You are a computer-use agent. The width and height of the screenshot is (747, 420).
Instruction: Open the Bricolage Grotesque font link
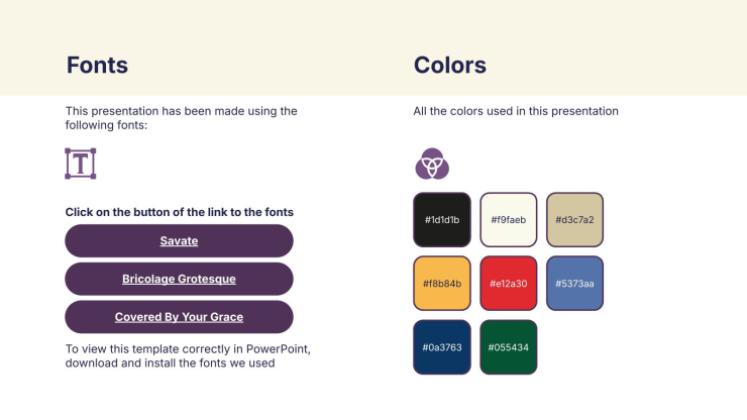(x=179, y=279)
